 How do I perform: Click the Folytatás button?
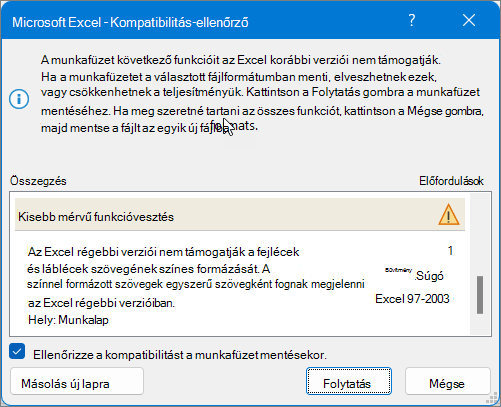(349, 381)
